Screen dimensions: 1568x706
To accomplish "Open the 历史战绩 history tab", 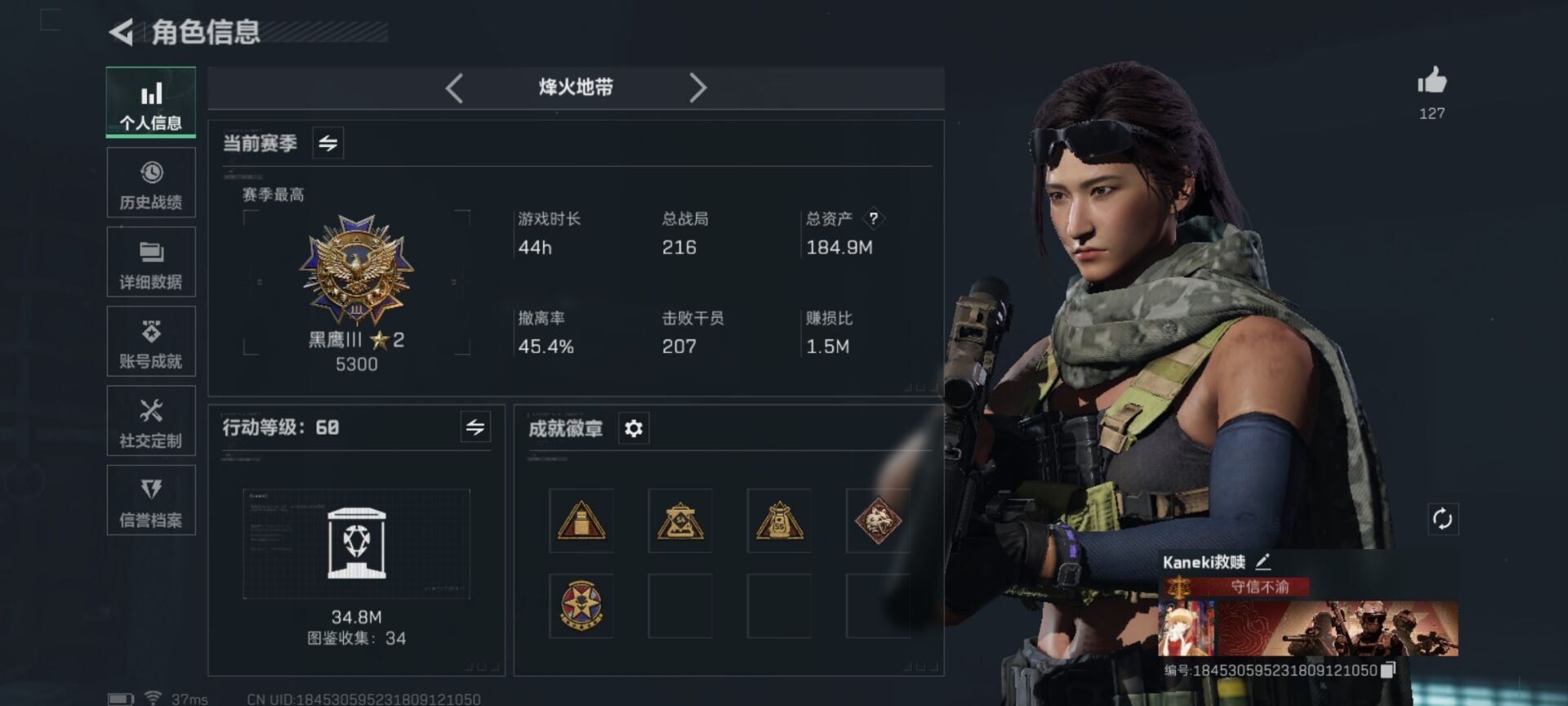I will (x=151, y=183).
